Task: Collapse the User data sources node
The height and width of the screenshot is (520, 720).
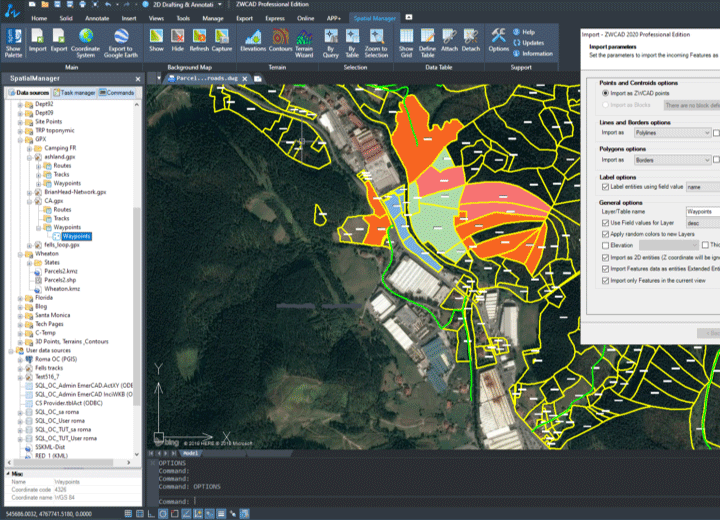Action: point(11,350)
